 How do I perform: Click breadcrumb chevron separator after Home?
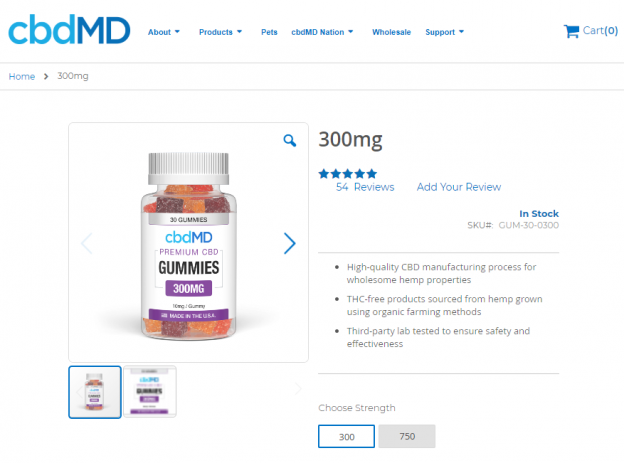(46, 76)
